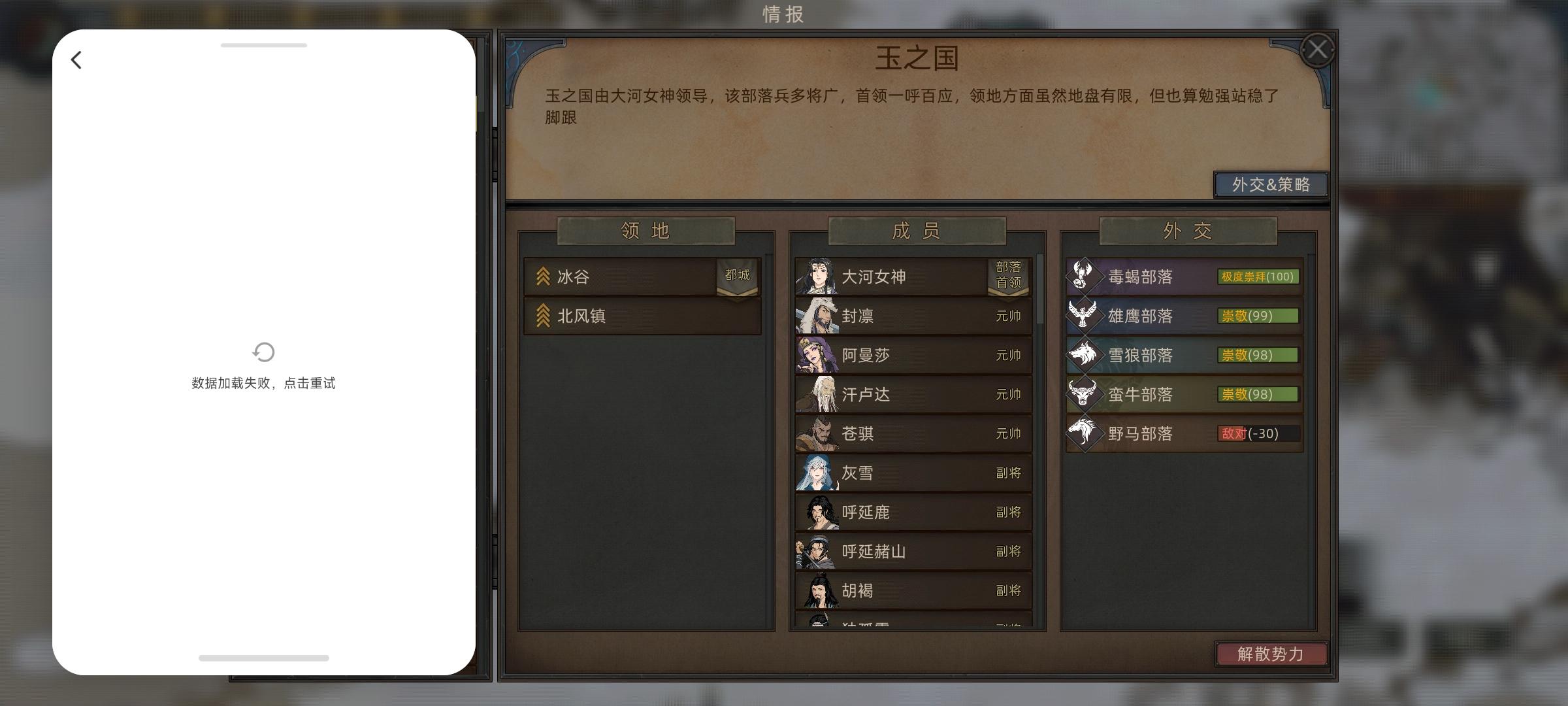Click the 外交 section header
Screen dimensions: 1568x706
pos(1188,231)
